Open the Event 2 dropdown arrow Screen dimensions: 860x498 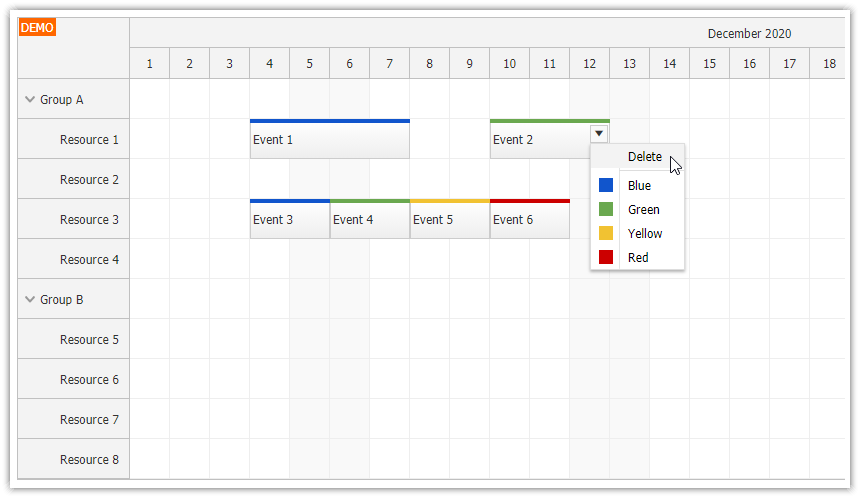tap(599, 133)
